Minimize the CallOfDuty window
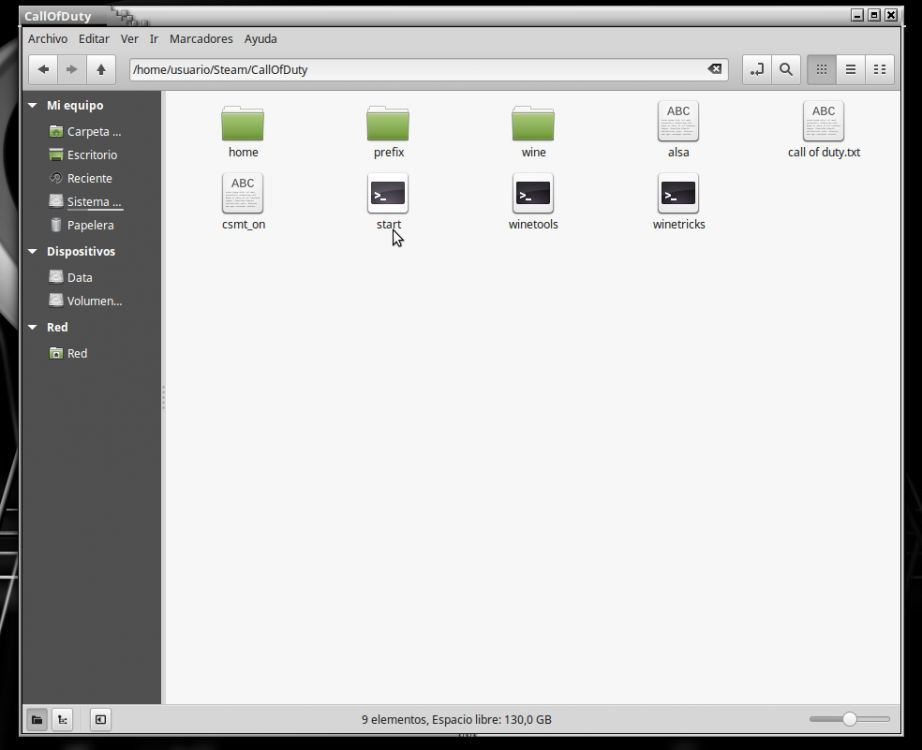The image size is (922, 750). 857,15
